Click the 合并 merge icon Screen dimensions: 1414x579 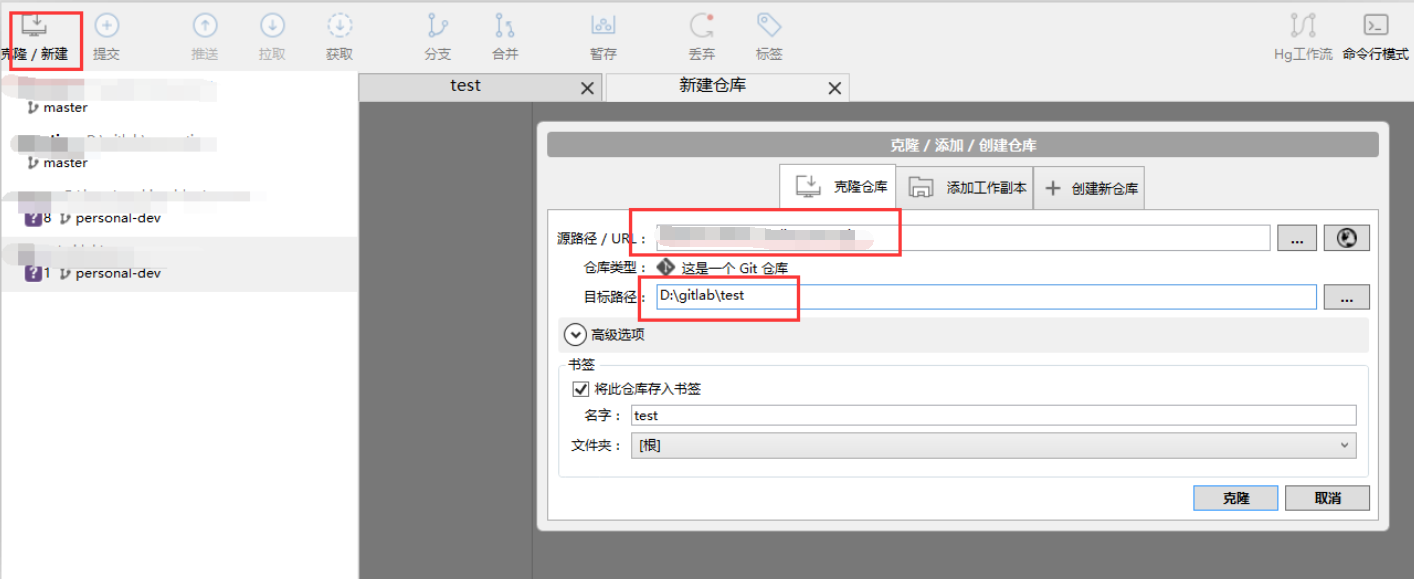tap(505, 27)
